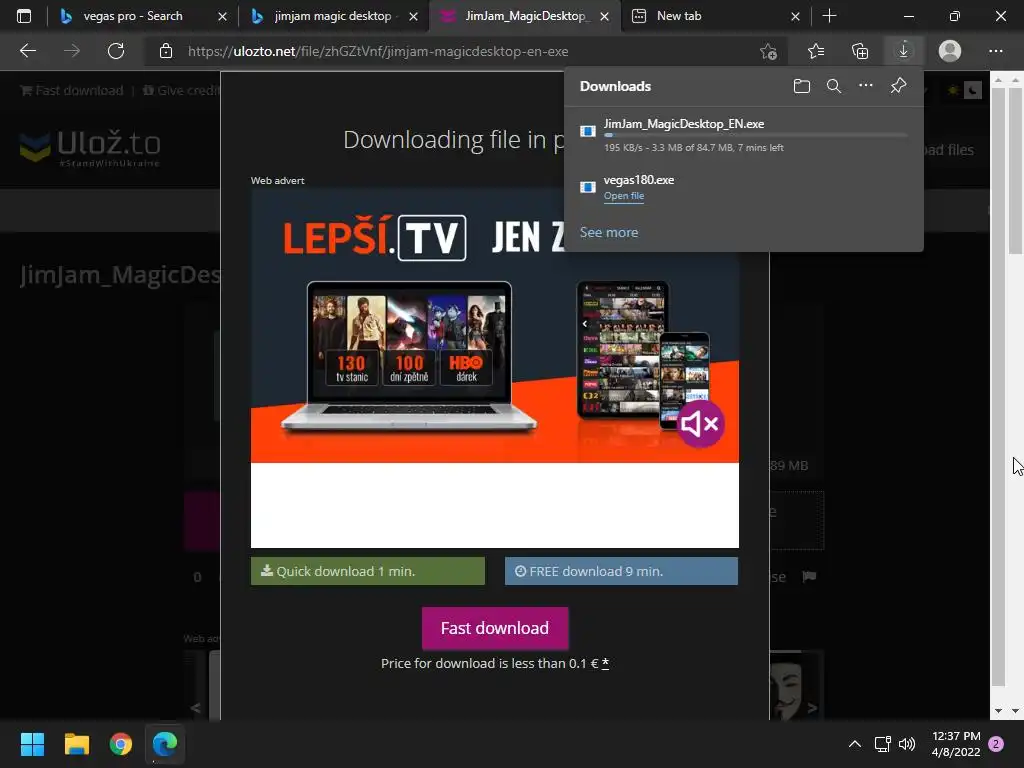
Task: Click See more in Downloads panel
Action: (x=609, y=232)
